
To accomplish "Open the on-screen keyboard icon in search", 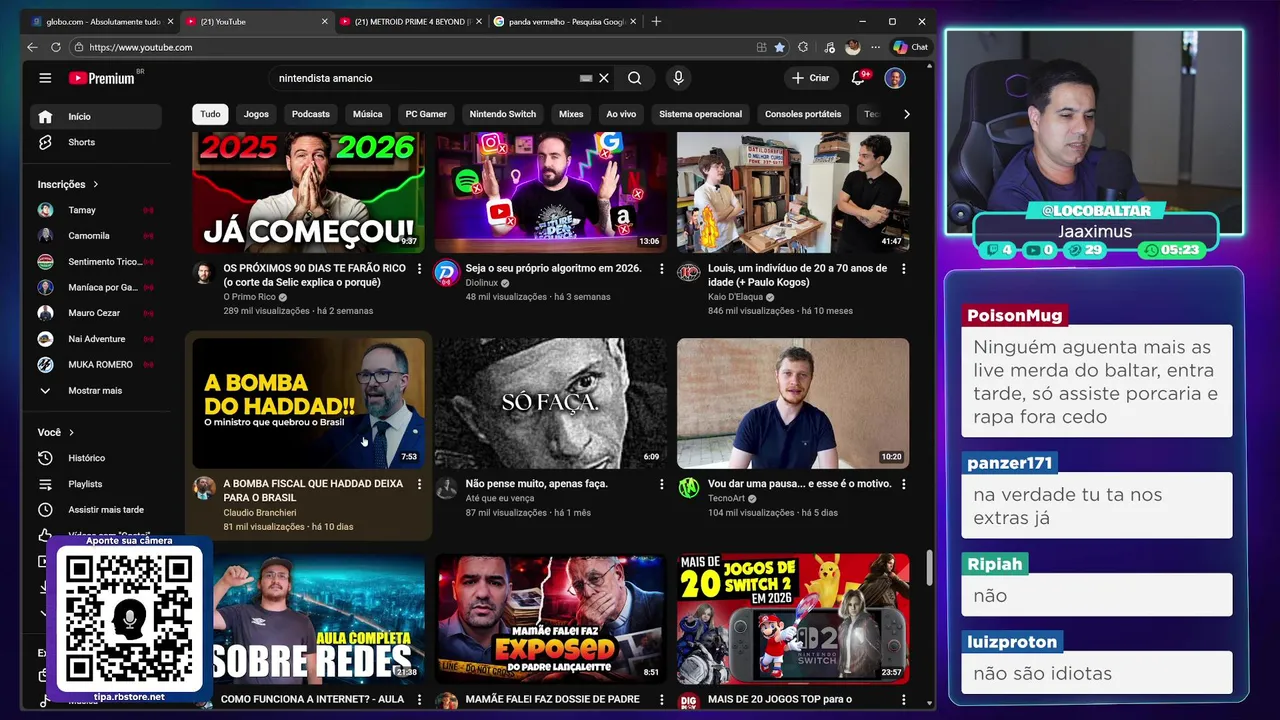I will [586, 78].
